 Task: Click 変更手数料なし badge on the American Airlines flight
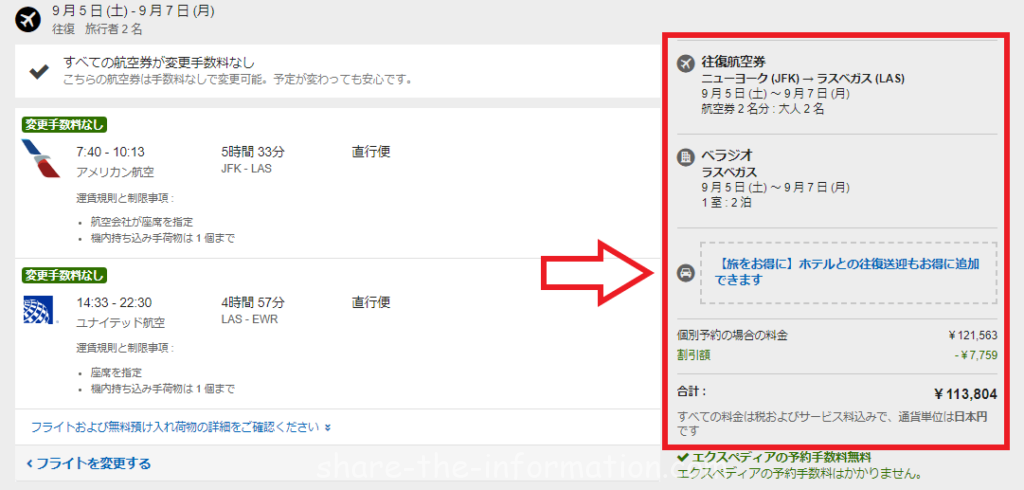click(x=64, y=125)
